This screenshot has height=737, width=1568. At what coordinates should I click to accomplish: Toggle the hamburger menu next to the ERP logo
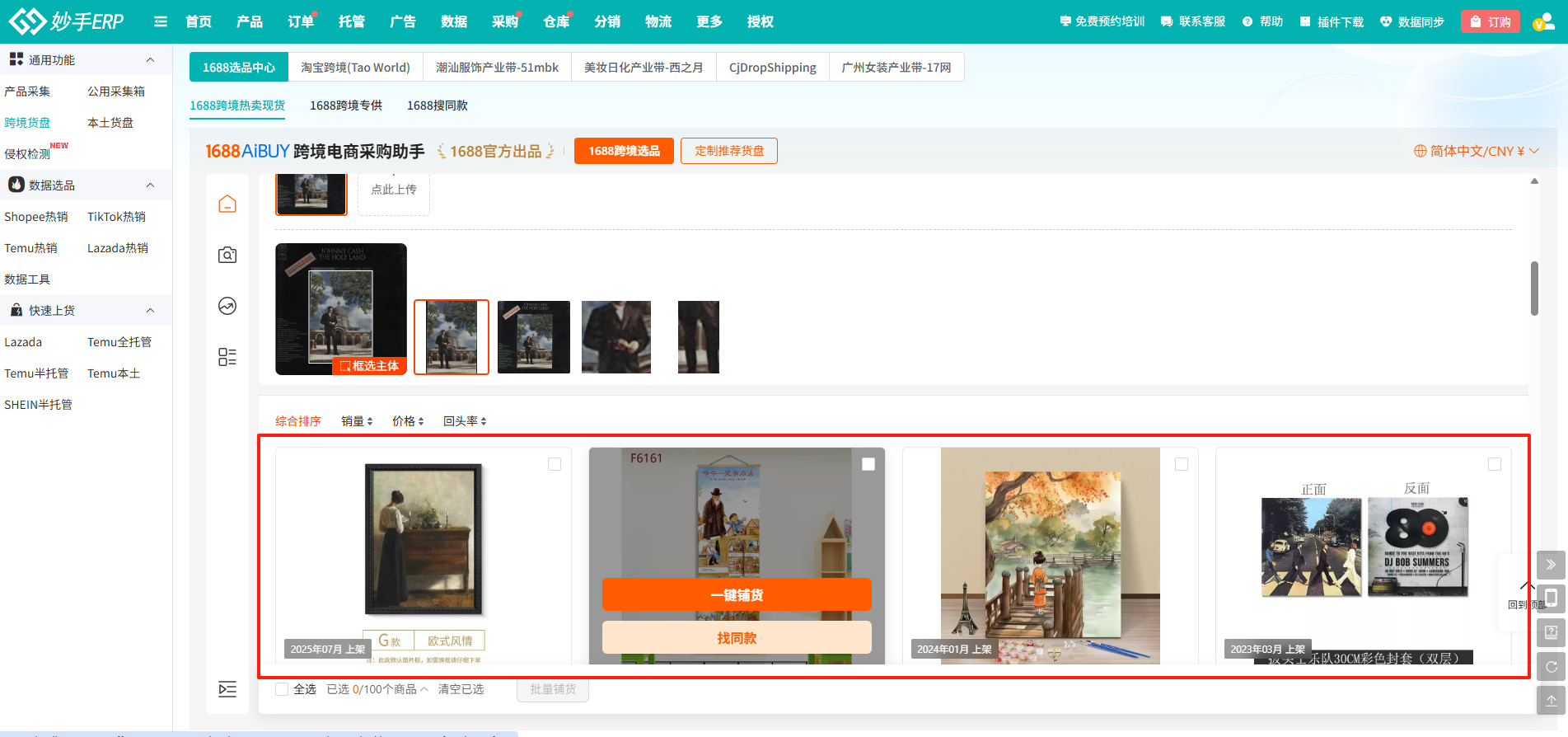click(161, 21)
